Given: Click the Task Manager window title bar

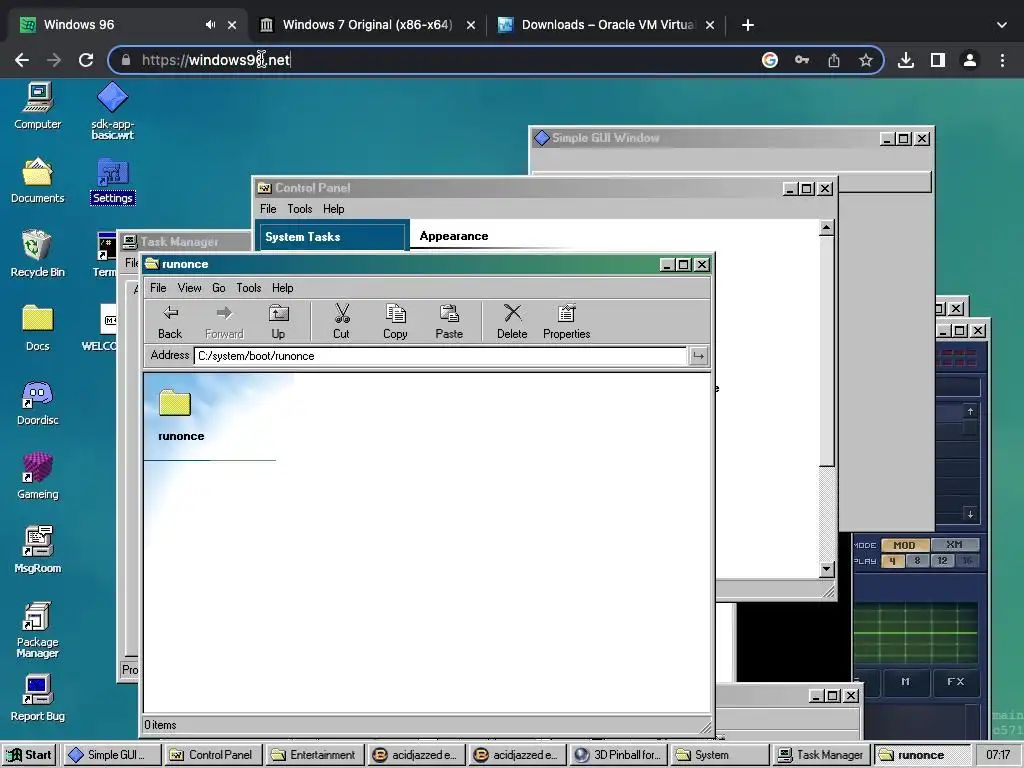Looking at the screenshot, I should click(185, 242).
